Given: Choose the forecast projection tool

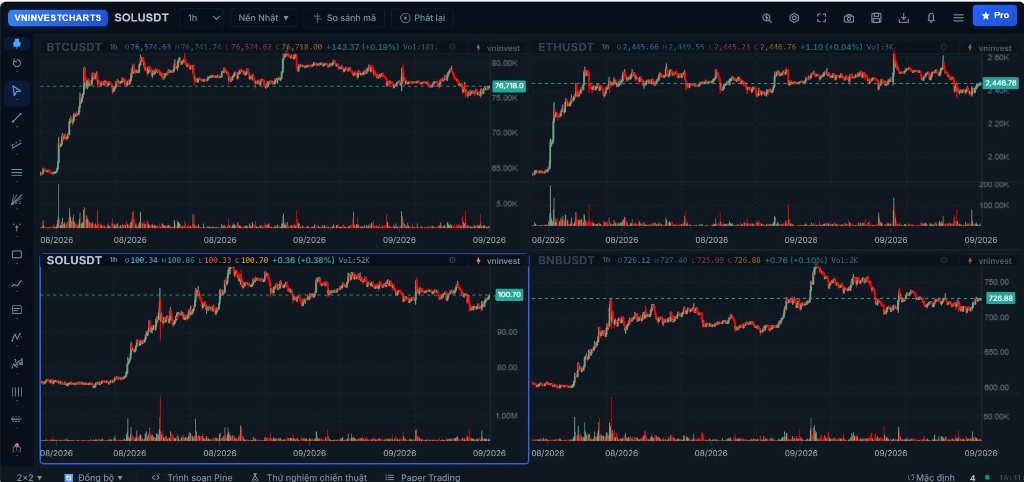Looking at the screenshot, I should 17,364.
